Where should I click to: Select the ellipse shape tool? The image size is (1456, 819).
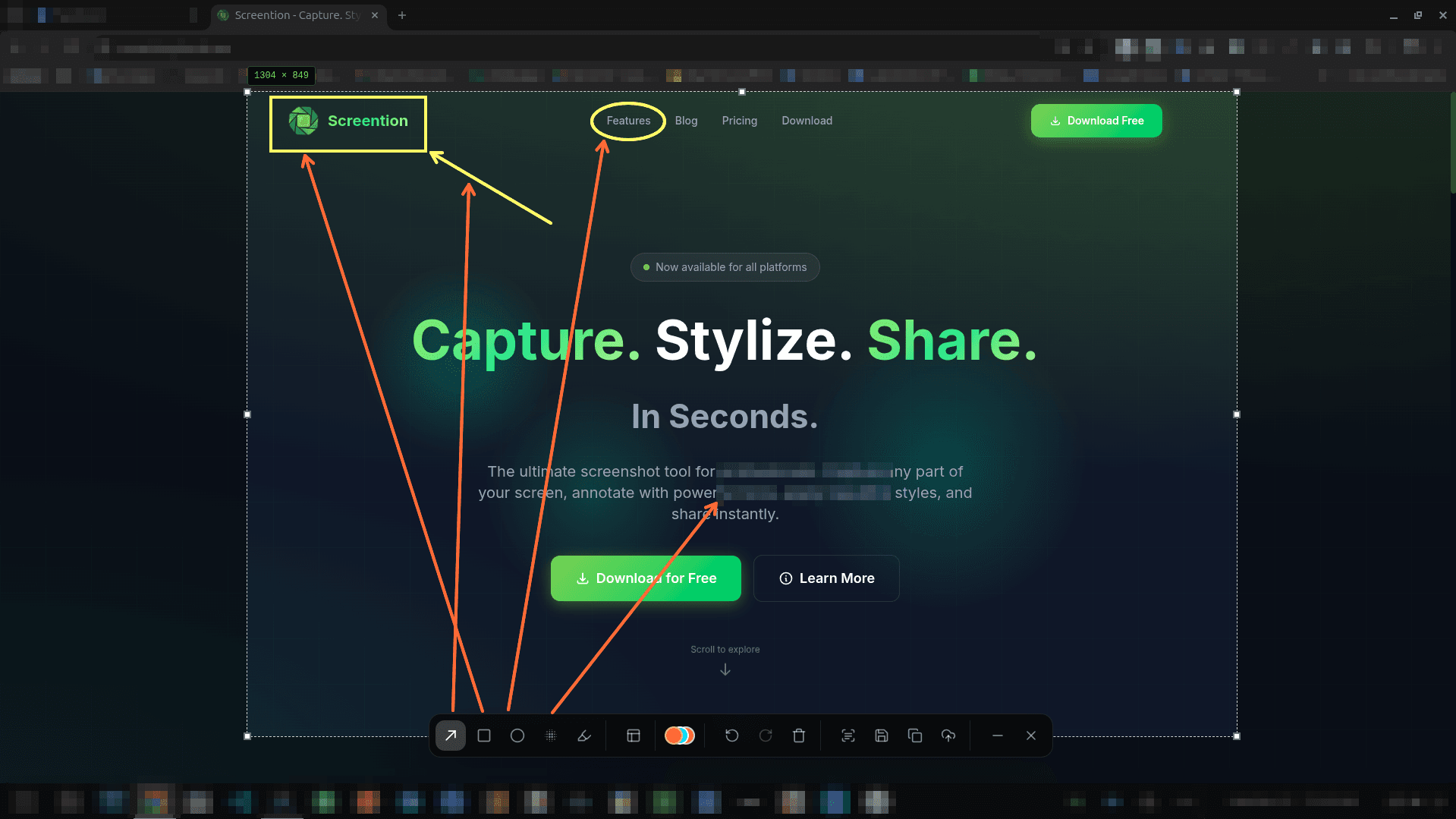(517, 736)
